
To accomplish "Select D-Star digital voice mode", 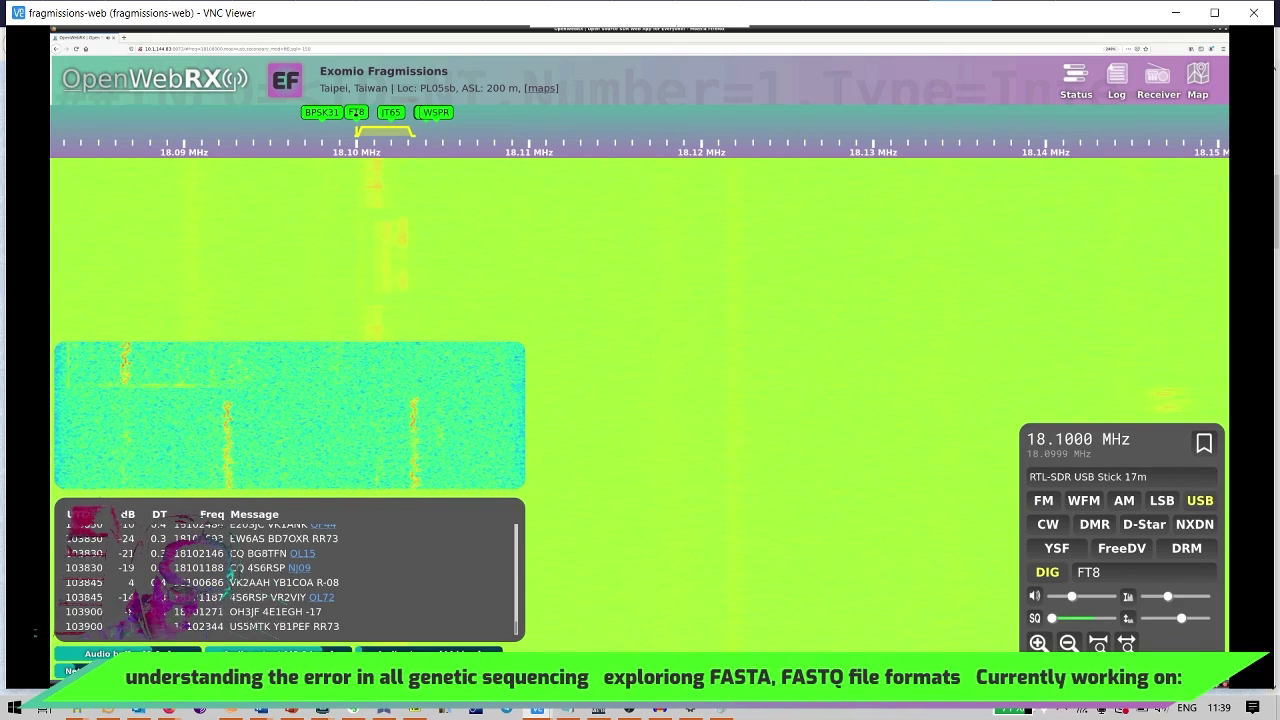I will pos(1144,524).
